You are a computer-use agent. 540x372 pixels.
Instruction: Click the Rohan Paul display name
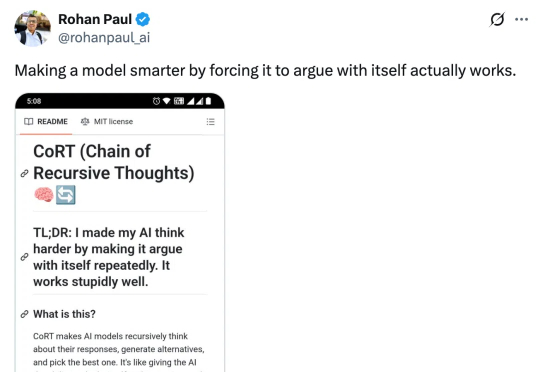(95, 19)
